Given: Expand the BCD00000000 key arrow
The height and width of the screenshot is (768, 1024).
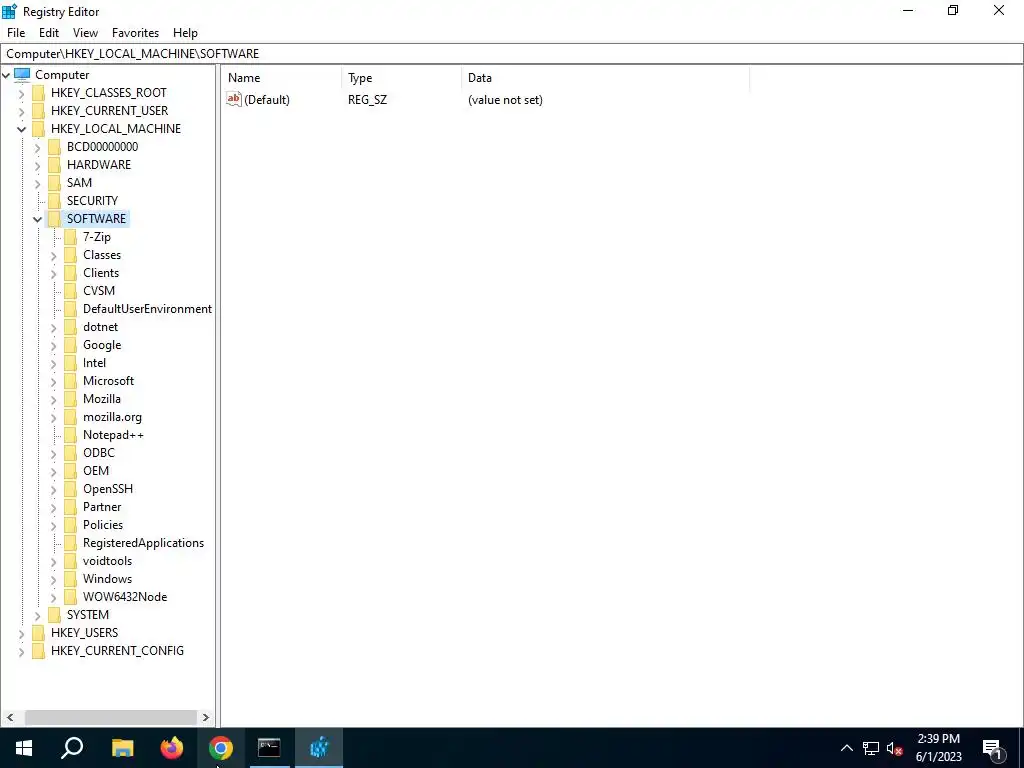Looking at the screenshot, I should [x=37, y=147].
